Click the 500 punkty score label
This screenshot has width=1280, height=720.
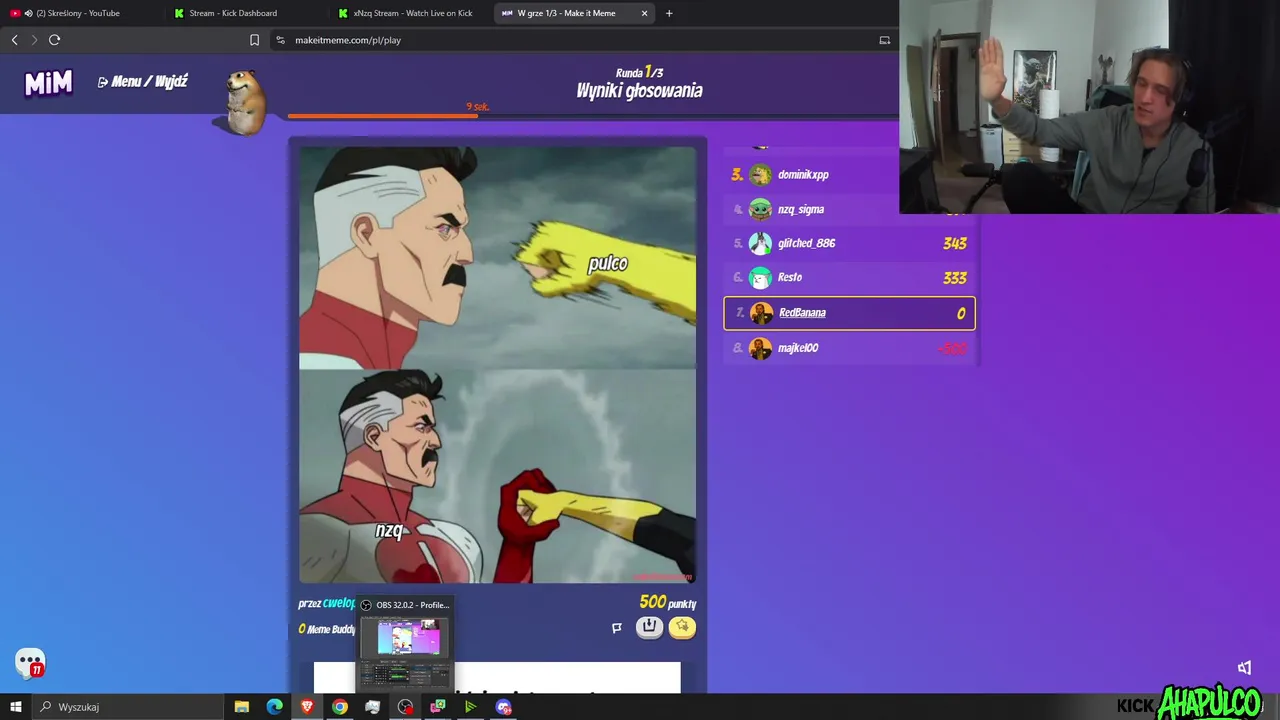667,602
